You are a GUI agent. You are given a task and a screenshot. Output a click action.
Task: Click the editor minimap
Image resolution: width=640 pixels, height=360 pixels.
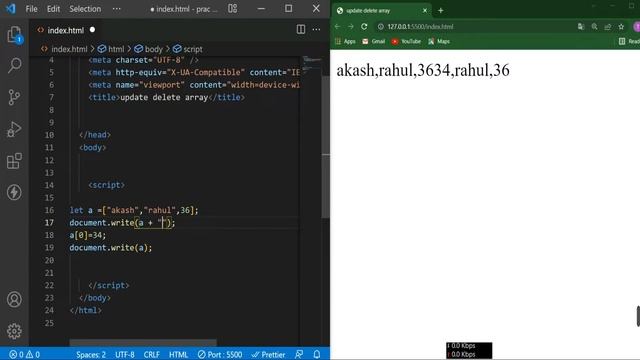[312, 64]
